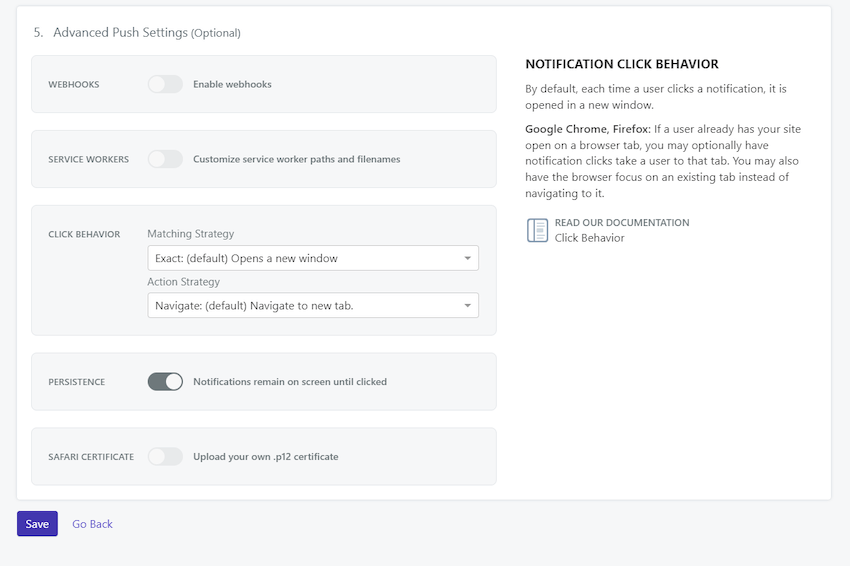The image size is (850, 566).
Task: Click "Notifications remain on screen until clicked" label
Action: tap(290, 382)
